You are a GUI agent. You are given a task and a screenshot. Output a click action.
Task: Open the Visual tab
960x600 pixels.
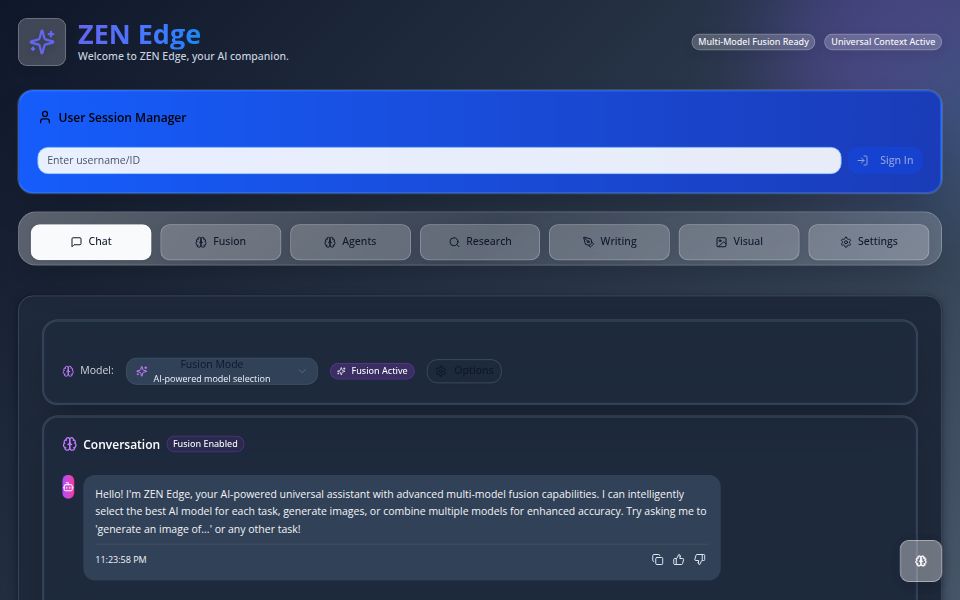(x=739, y=242)
